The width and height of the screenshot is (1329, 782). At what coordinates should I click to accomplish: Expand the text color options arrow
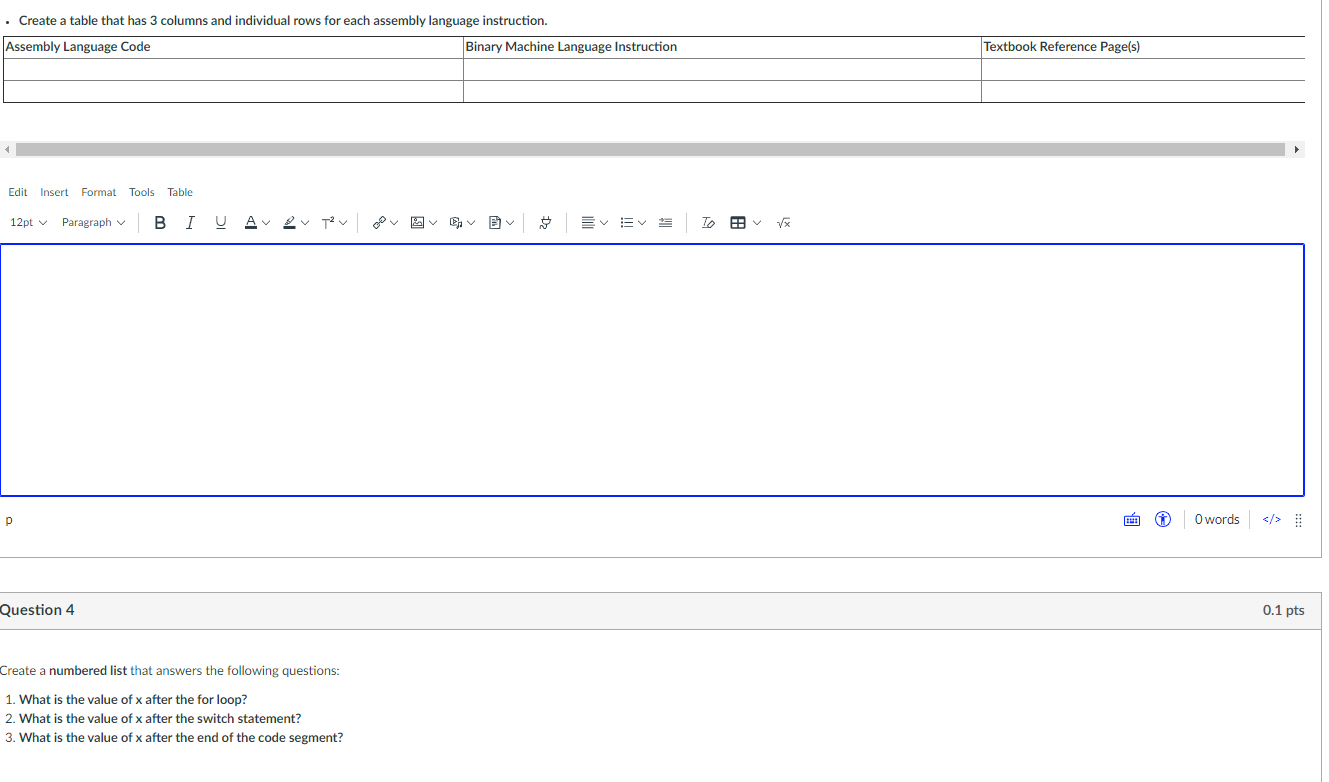click(266, 222)
